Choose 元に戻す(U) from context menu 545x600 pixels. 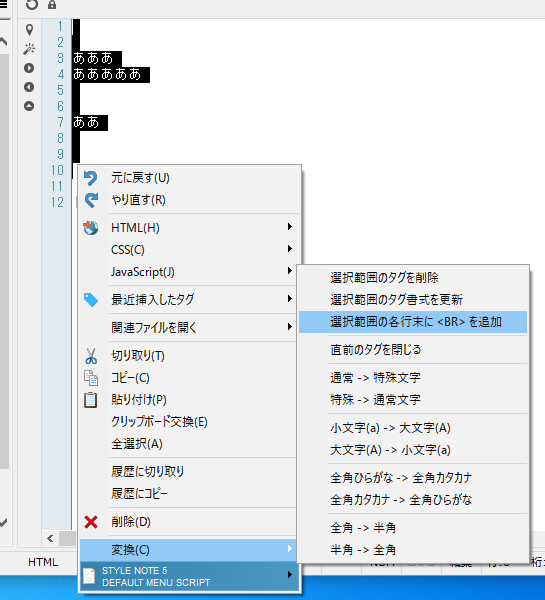[190, 178]
